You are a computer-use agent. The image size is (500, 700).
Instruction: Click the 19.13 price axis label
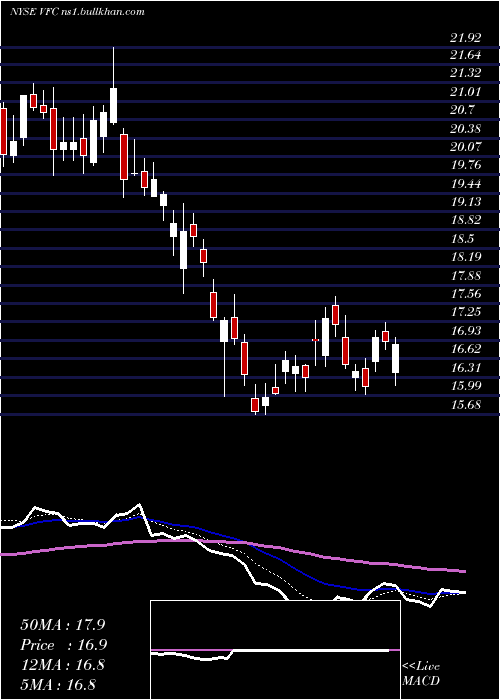tap(466, 202)
